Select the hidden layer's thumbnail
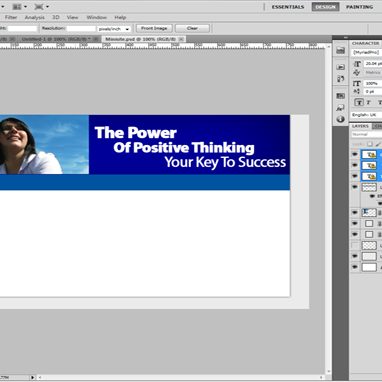Image resolution: width=382 pixels, height=382 pixels. coord(369,245)
